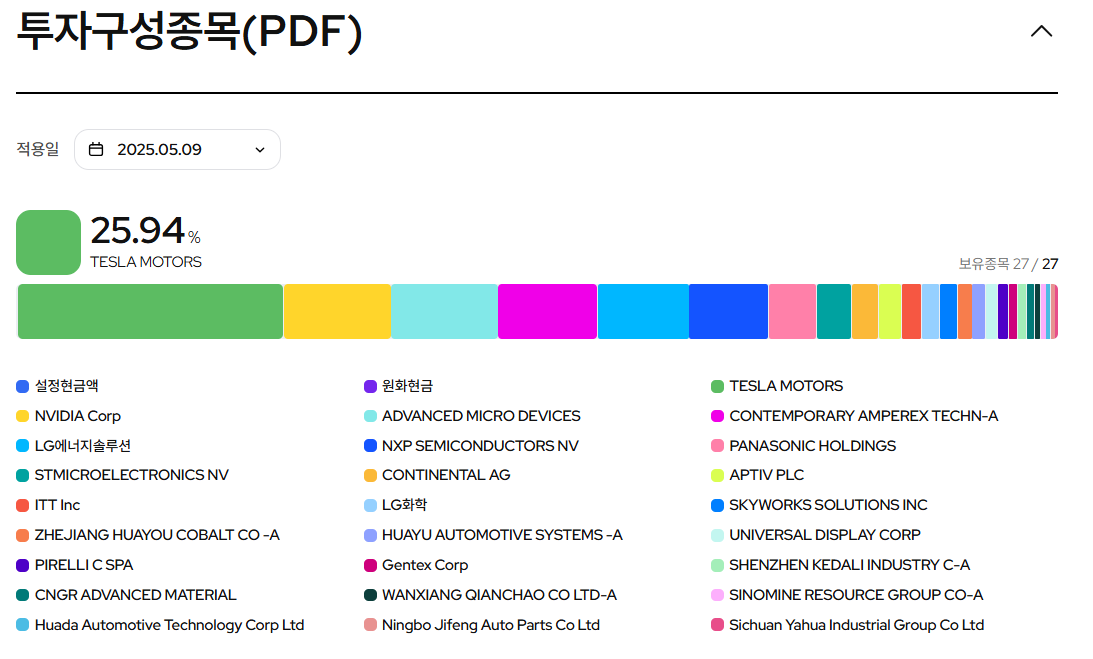The height and width of the screenshot is (659, 1093).
Task: Click the LG화학 legend item
Action: click(x=396, y=505)
